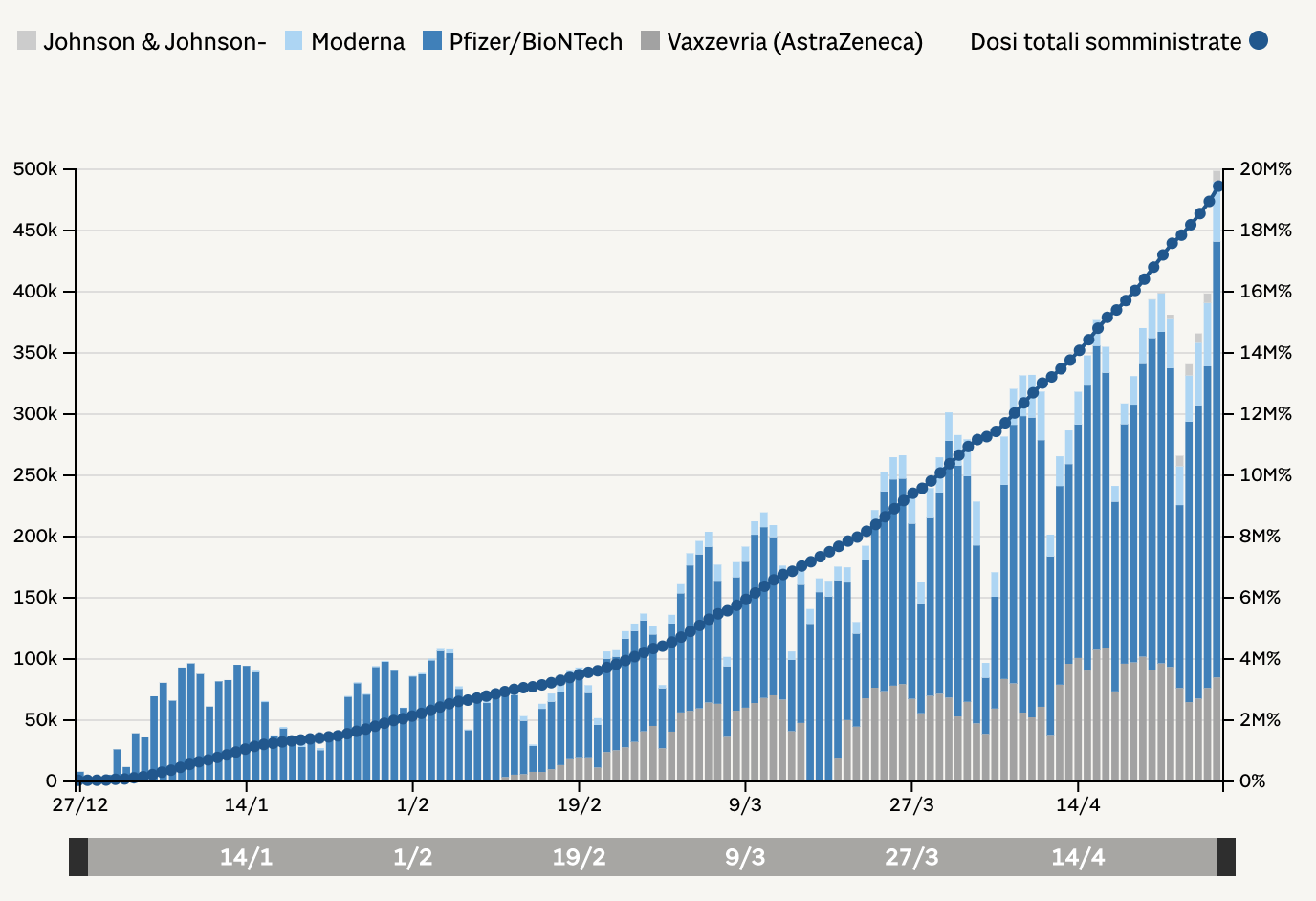Click the 14/4 marker on range slider
The height and width of the screenshot is (901, 1316).
point(1078,857)
